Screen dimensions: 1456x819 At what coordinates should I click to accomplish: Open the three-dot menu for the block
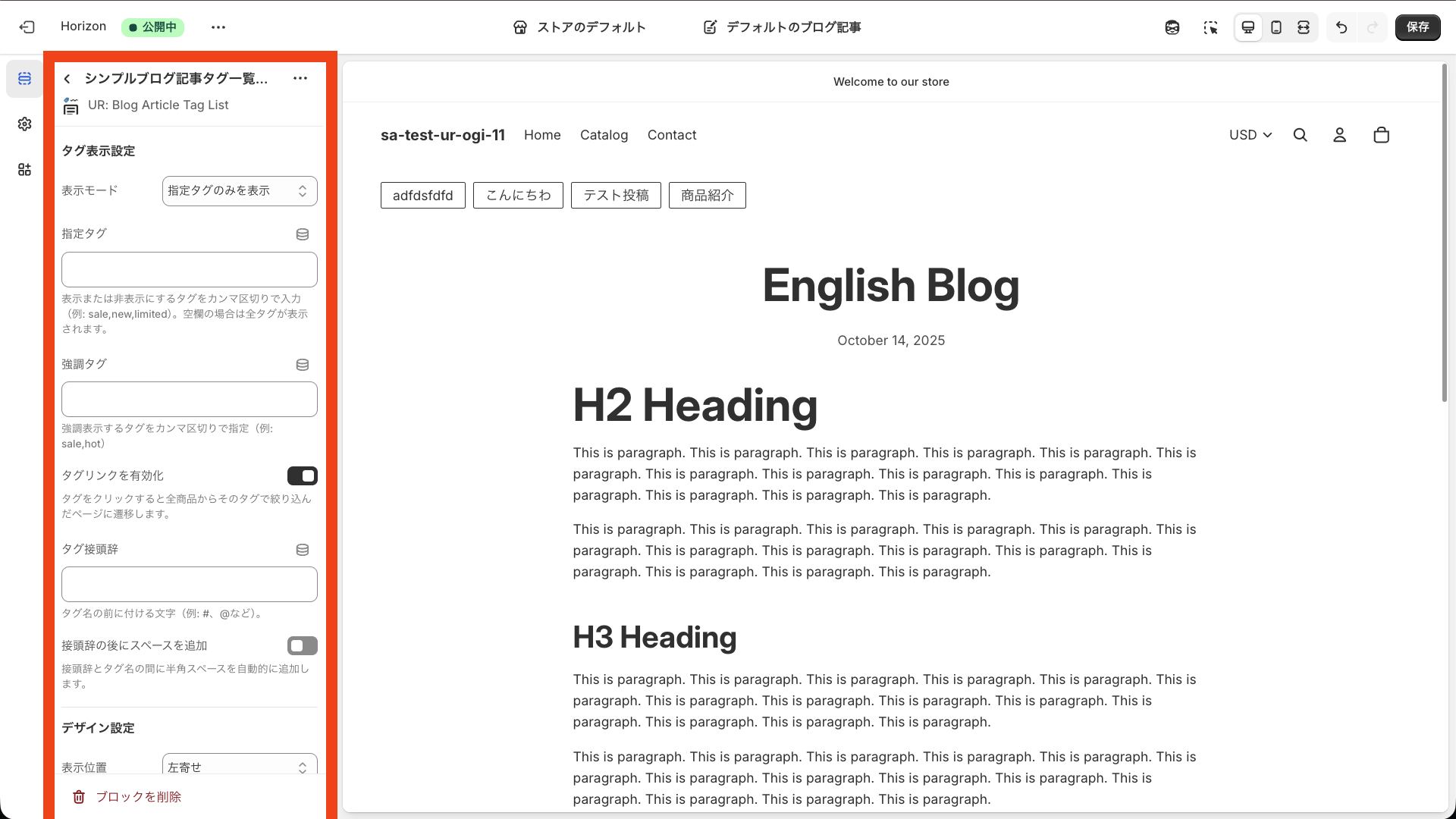tap(300, 78)
